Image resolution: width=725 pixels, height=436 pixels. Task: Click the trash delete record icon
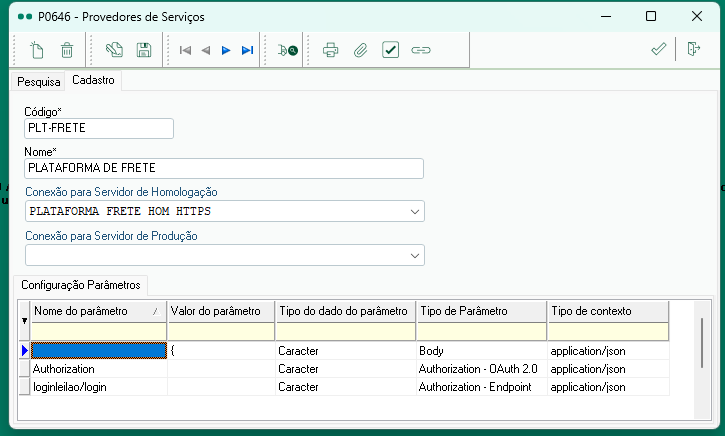click(x=67, y=49)
